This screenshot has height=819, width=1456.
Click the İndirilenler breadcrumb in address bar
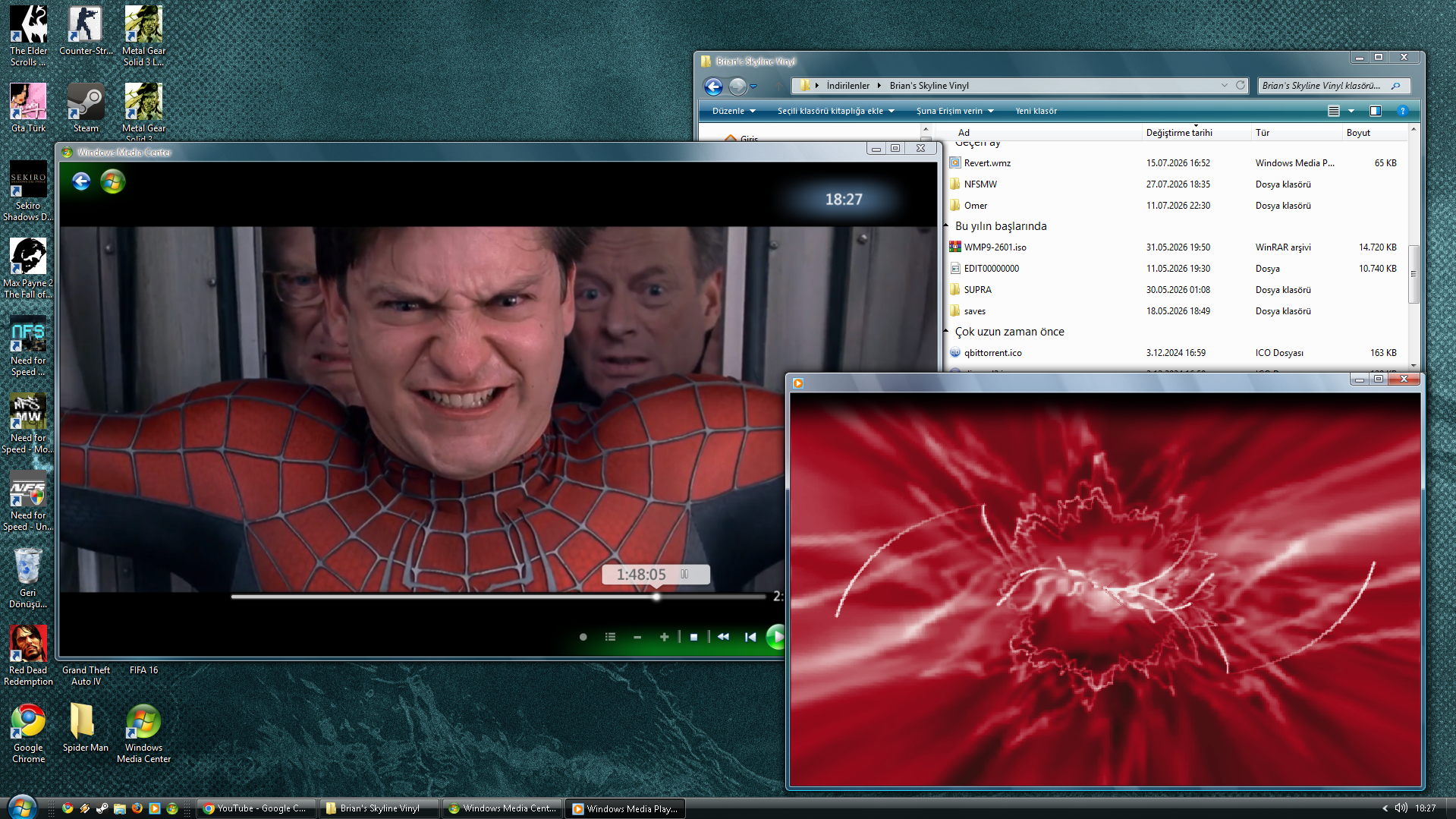(x=848, y=86)
